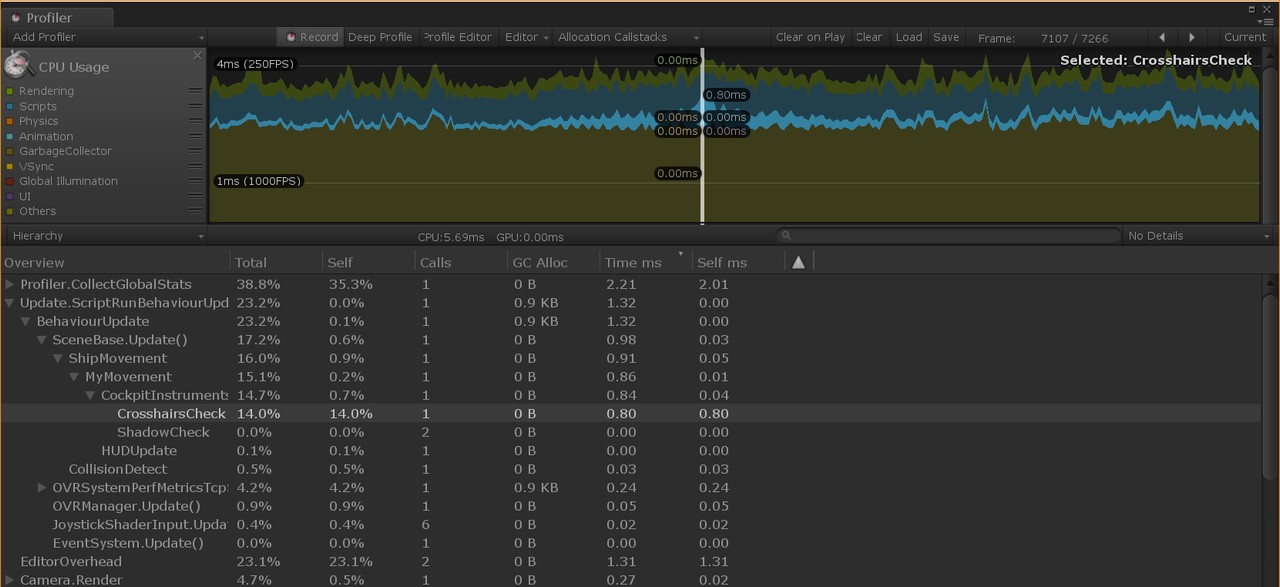Enable Deep Profile mode

380,37
